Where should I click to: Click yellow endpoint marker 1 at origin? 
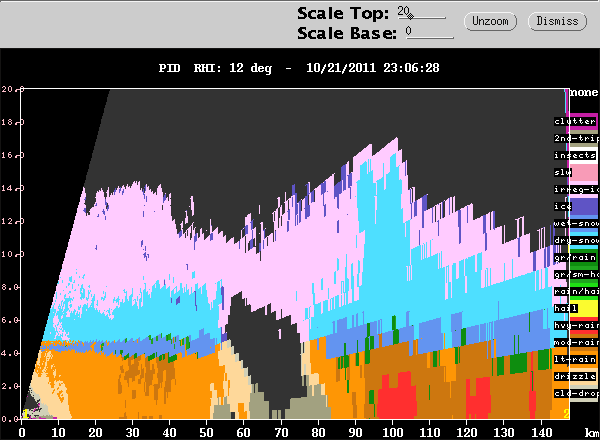pyautogui.click(x=26, y=414)
